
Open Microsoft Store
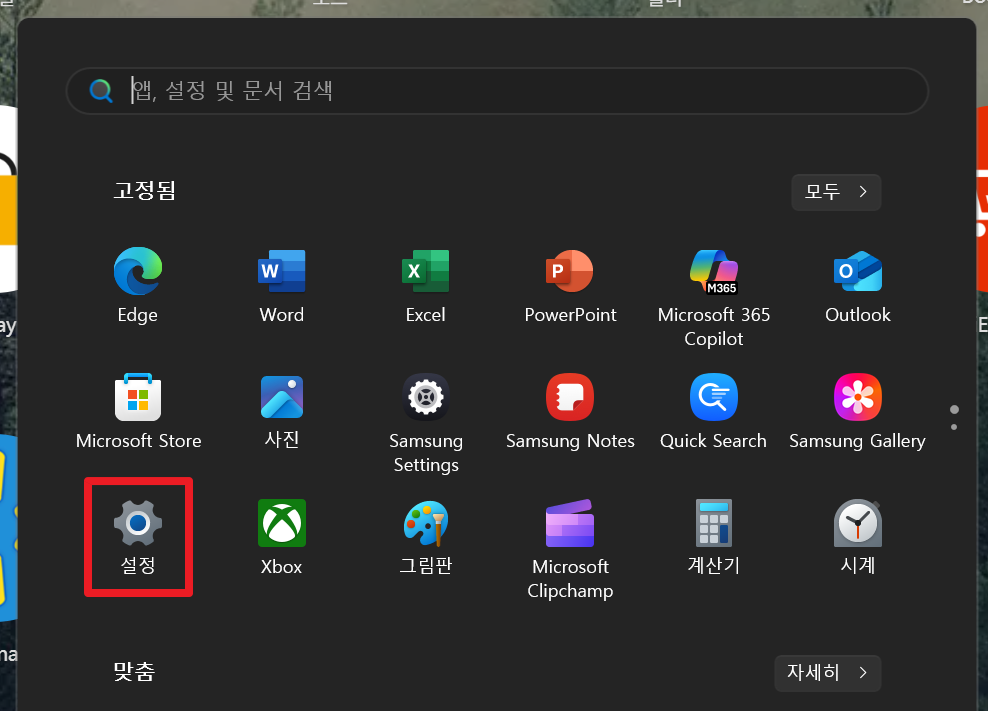(x=138, y=412)
